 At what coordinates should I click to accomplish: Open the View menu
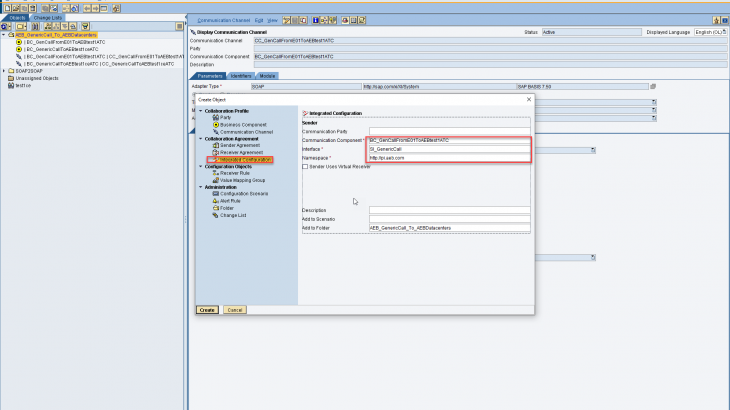click(x=272, y=20)
